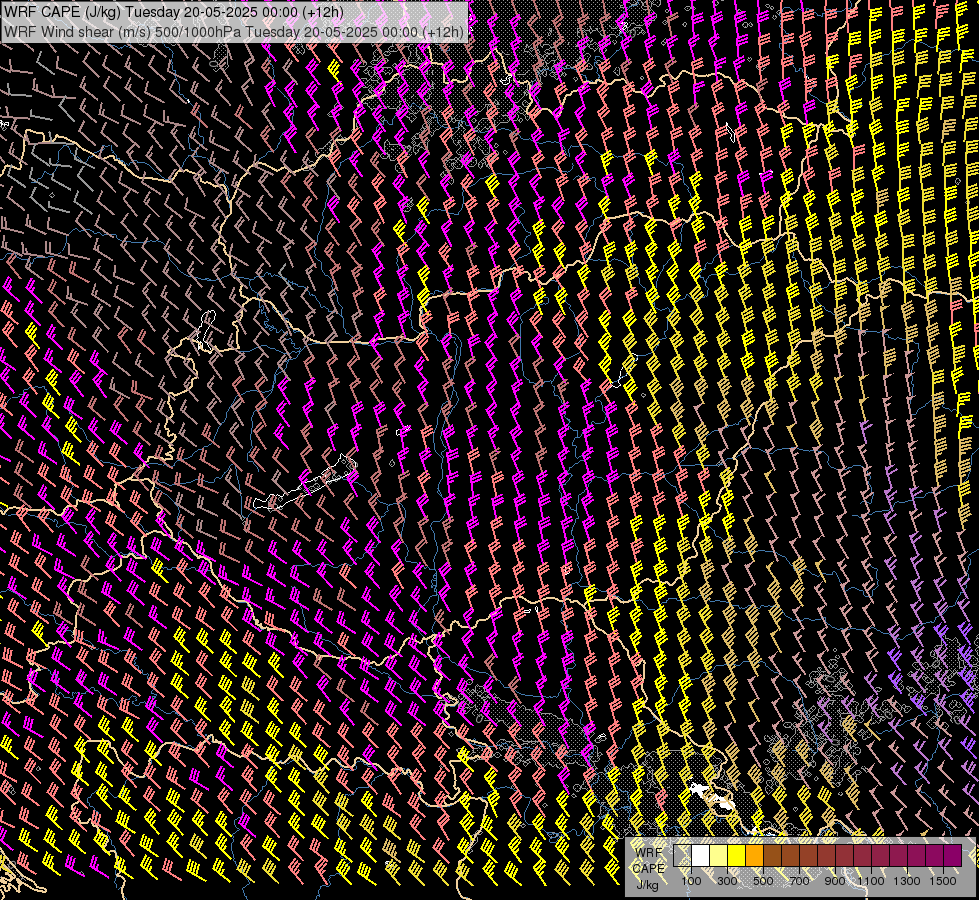Screen dimensions: 979x900
Task: Click the legend swatch between 700 and 800
Action: (809, 855)
